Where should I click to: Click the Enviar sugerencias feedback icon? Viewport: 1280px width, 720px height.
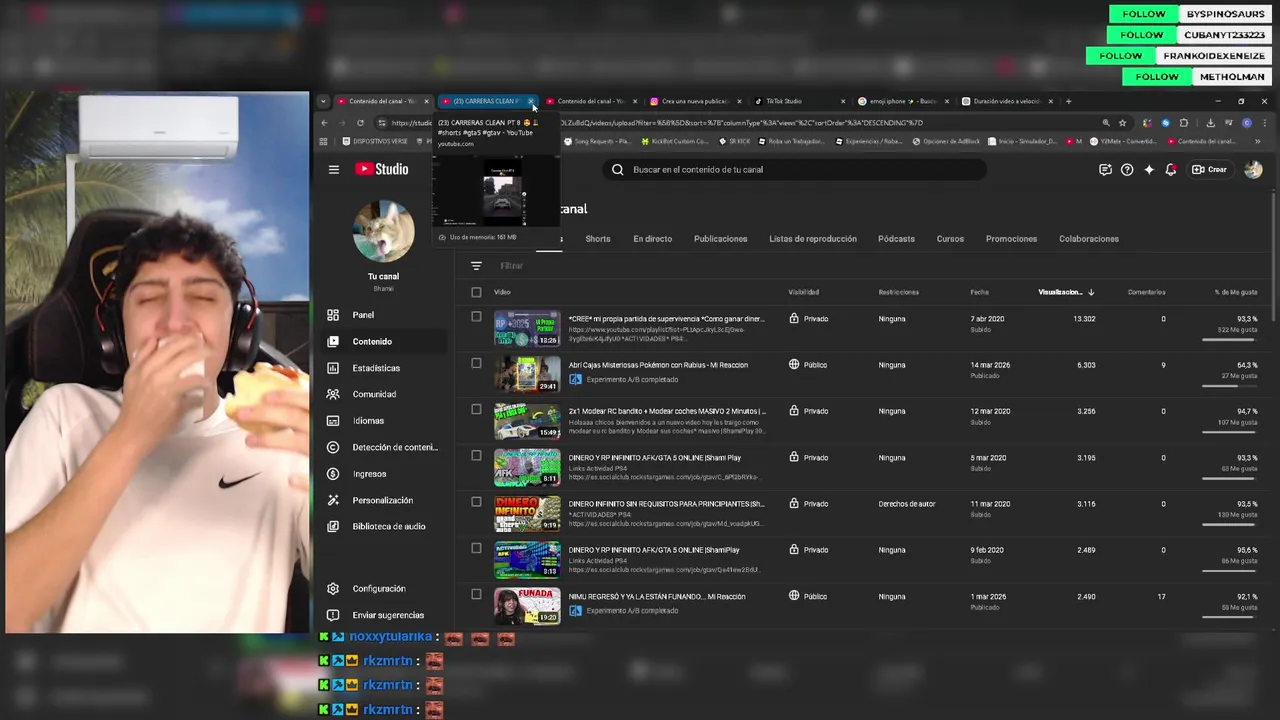[x=333, y=615]
